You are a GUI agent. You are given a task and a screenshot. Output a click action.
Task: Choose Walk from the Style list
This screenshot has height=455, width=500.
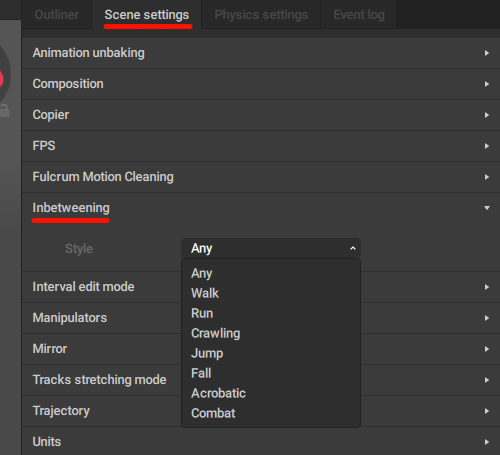coord(271,293)
